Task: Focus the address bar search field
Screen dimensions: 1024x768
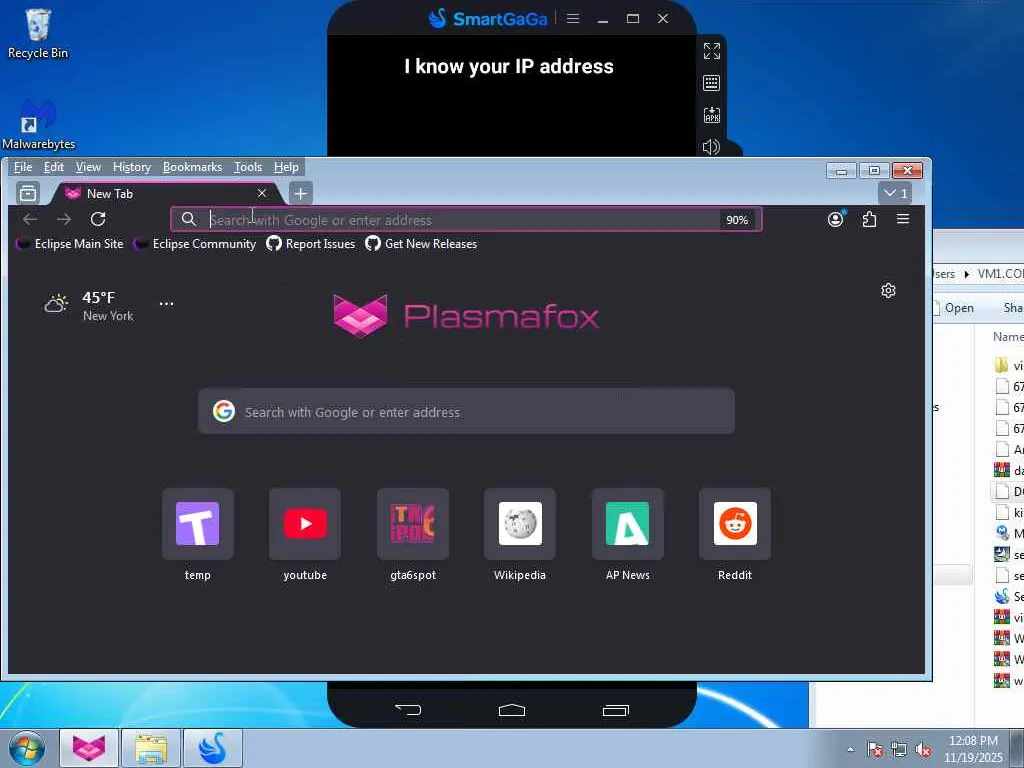Action: pyautogui.click(x=466, y=219)
